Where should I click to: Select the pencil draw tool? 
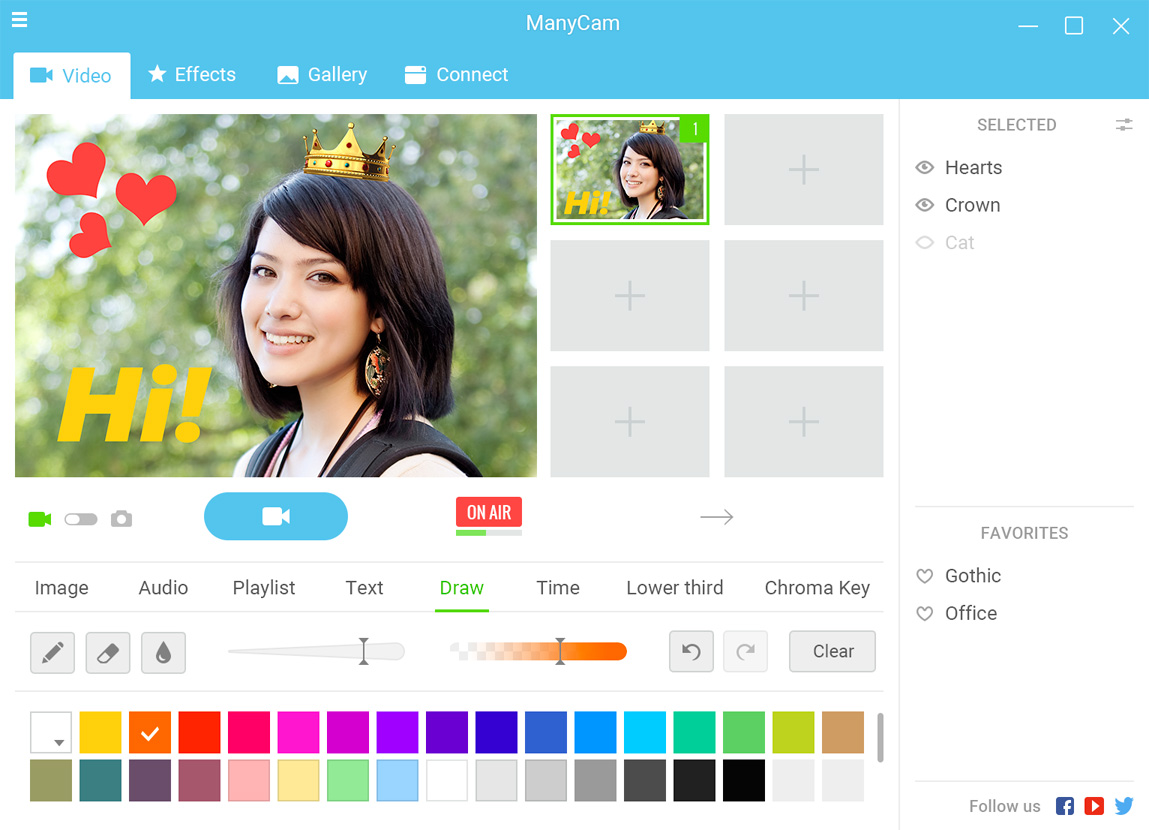coord(52,652)
